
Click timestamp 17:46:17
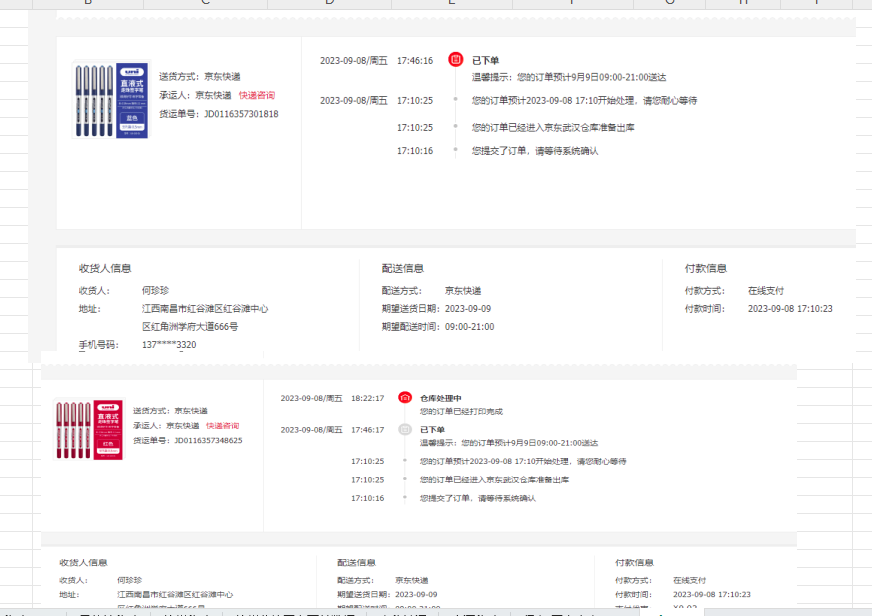click(x=368, y=430)
